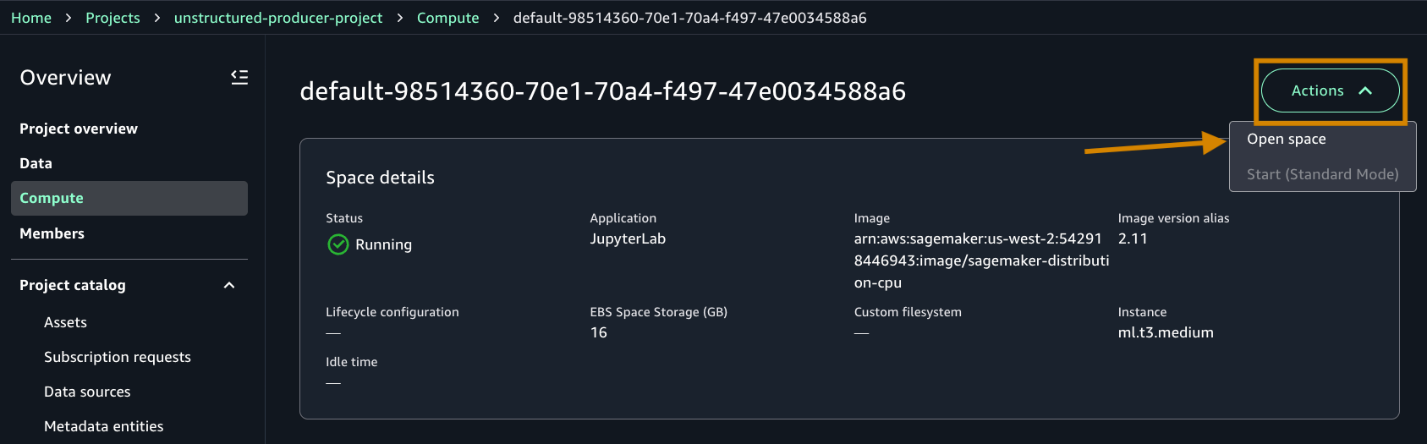Click the green Running status check icon
This screenshot has height=444, width=1427.
tap(338, 244)
